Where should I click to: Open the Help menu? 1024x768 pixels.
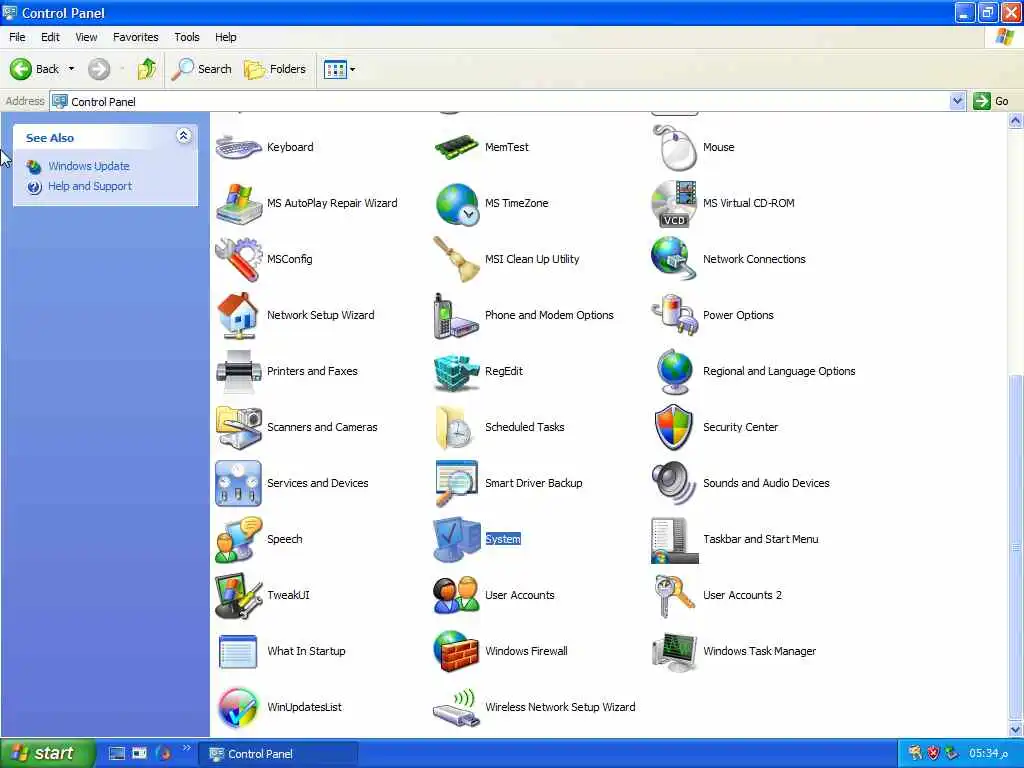coord(226,37)
